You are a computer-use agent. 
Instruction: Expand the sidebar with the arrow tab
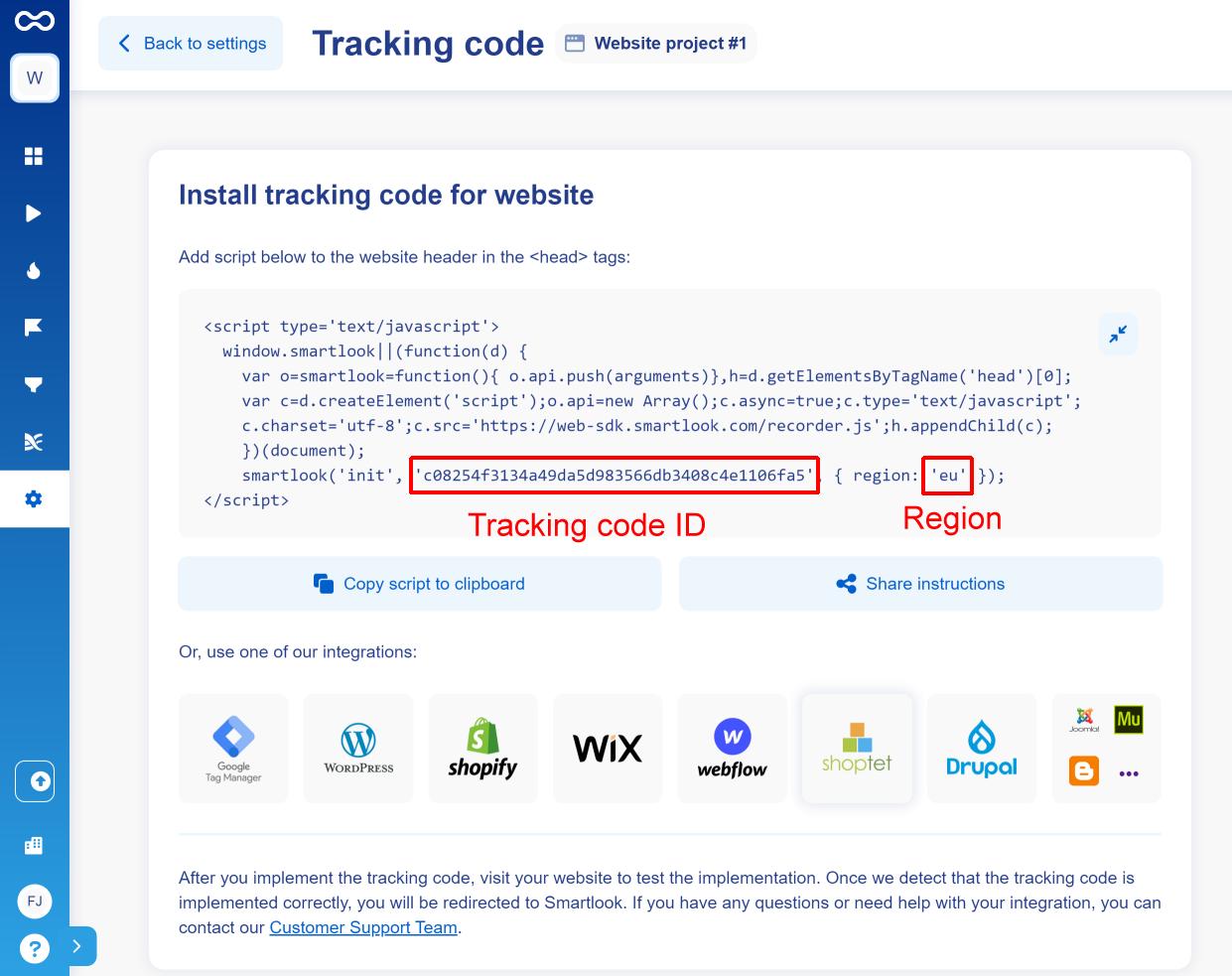[77, 946]
